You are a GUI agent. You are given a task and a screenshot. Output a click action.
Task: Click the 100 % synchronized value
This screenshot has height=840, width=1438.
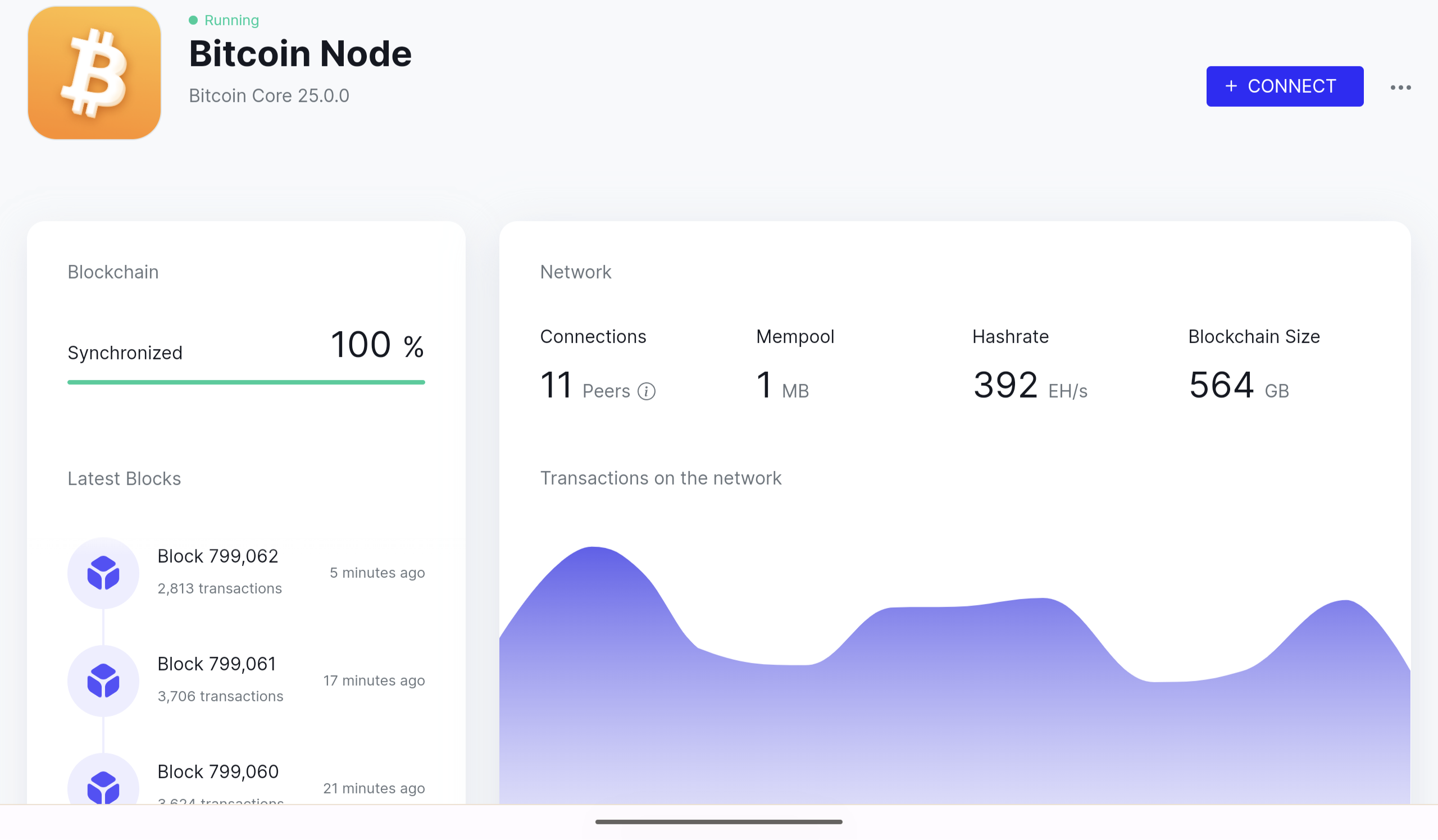coord(376,345)
